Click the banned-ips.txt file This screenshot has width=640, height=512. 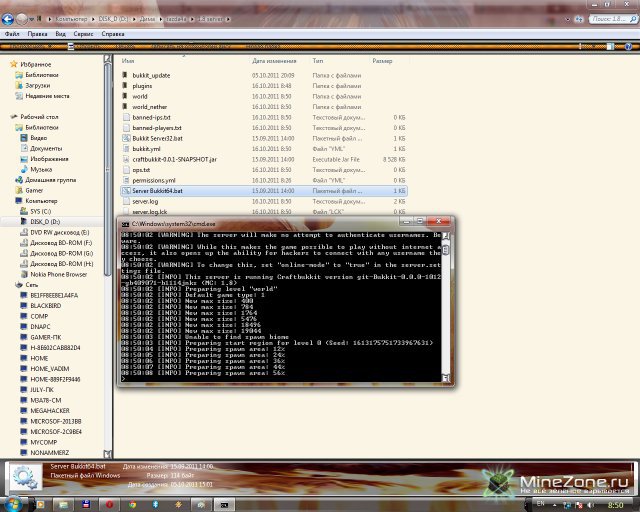(152, 117)
